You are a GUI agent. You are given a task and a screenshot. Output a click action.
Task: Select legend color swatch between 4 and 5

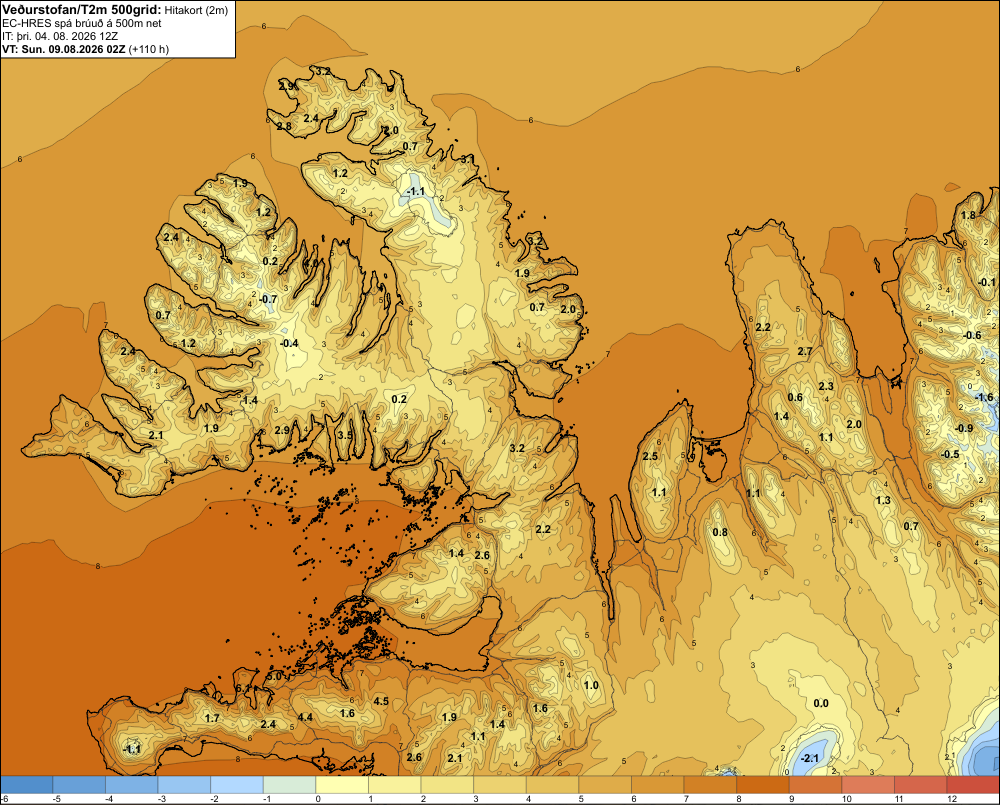552,785
